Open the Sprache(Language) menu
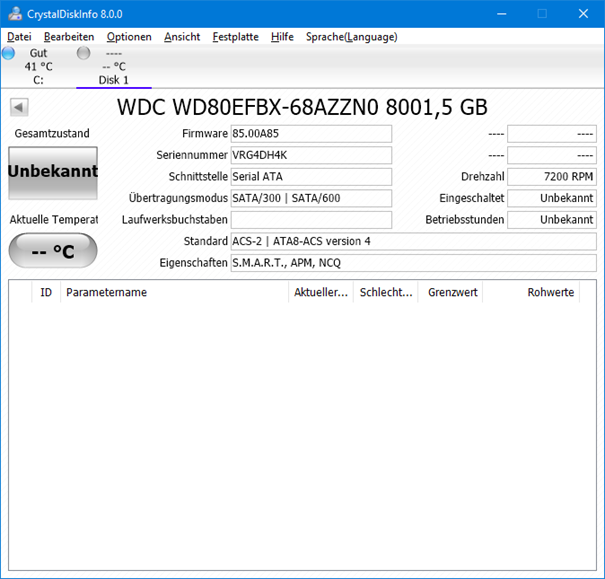This screenshot has width=605, height=579. [352, 37]
